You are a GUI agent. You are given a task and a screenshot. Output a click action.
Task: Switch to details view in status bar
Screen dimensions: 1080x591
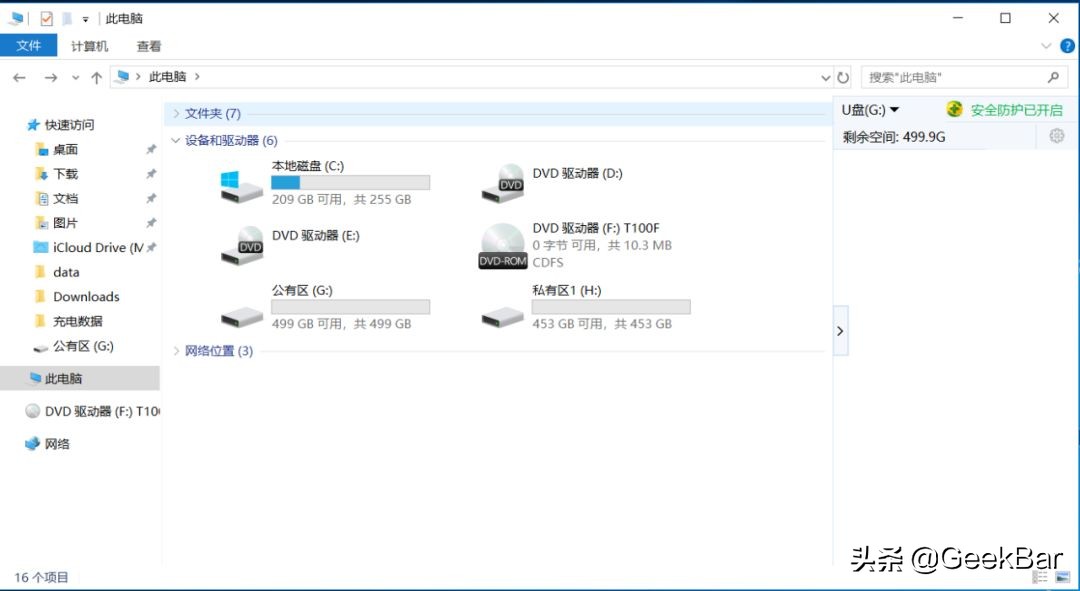pyautogui.click(x=1039, y=577)
